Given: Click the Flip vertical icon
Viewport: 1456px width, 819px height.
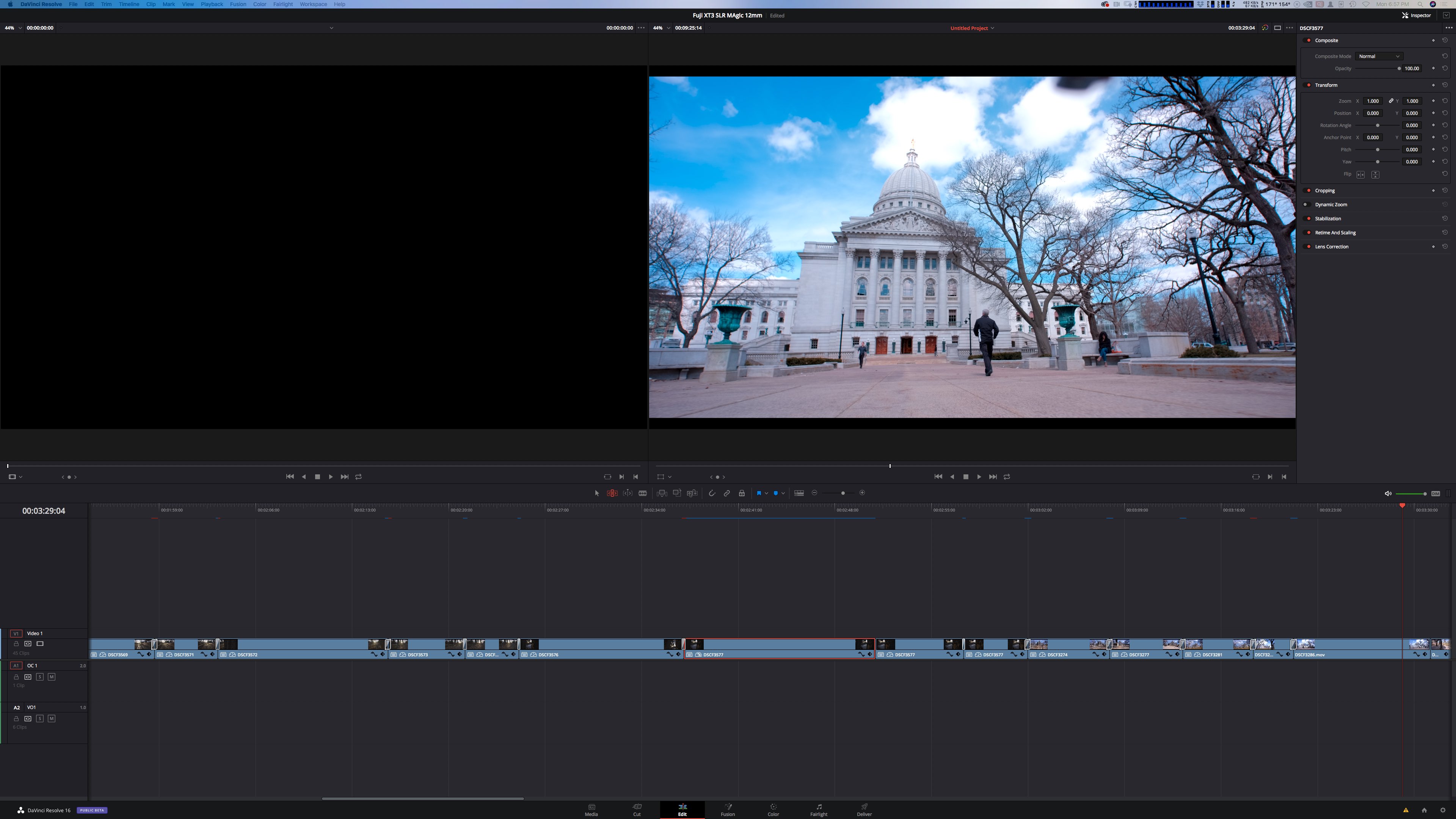Looking at the screenshot, I should coord(1375,175).
